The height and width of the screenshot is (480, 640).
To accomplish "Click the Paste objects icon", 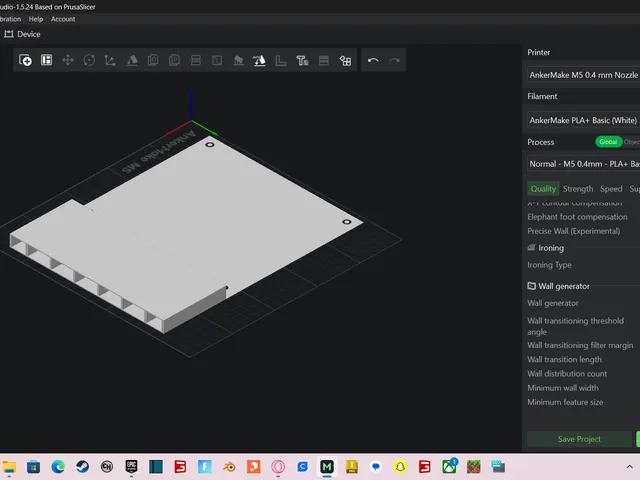I will pos(174,60).
